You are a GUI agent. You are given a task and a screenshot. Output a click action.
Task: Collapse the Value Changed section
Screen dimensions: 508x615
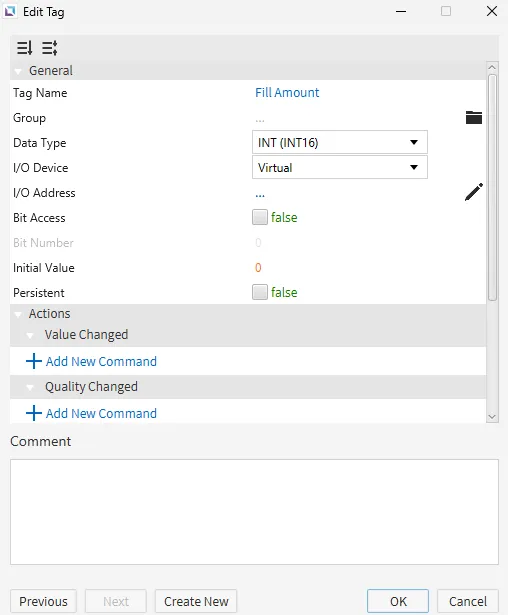point(30,335)
